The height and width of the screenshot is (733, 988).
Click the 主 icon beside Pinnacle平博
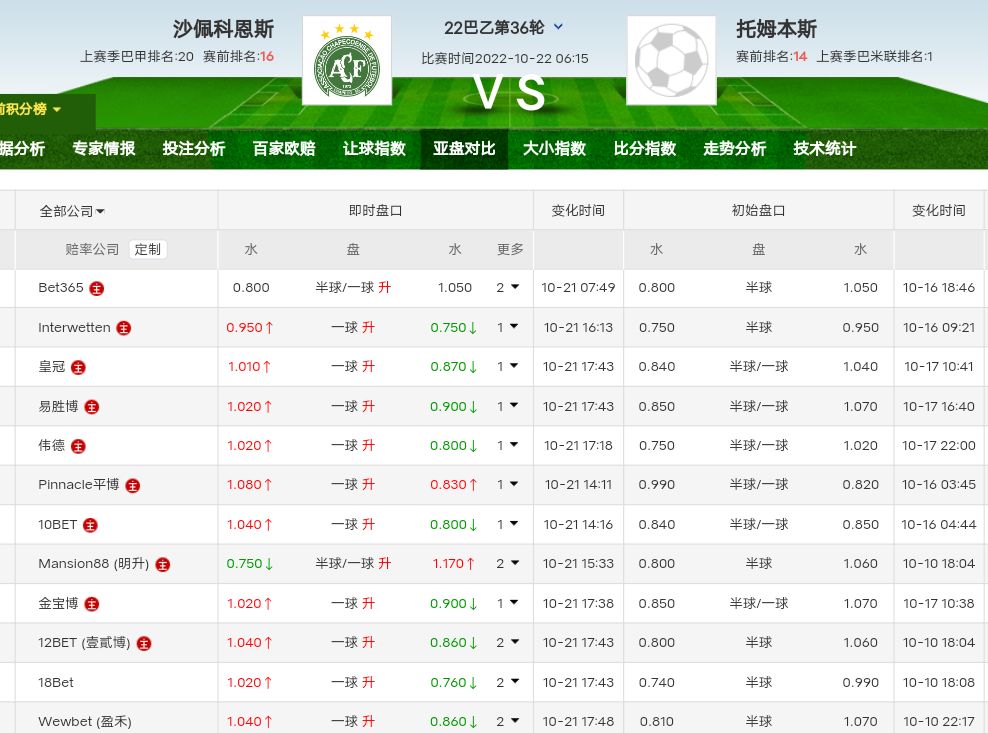coord(132,485)
